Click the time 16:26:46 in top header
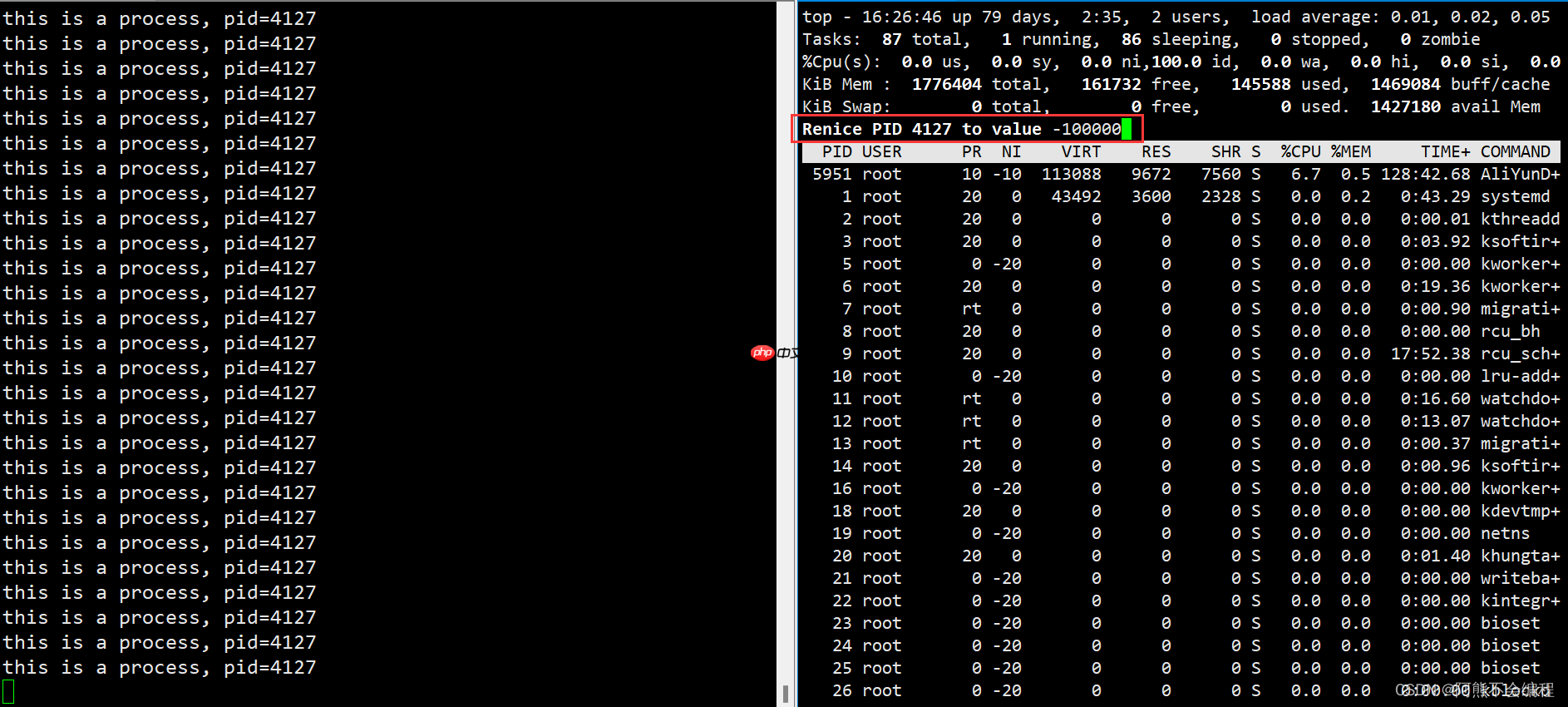 coord(902,17)
